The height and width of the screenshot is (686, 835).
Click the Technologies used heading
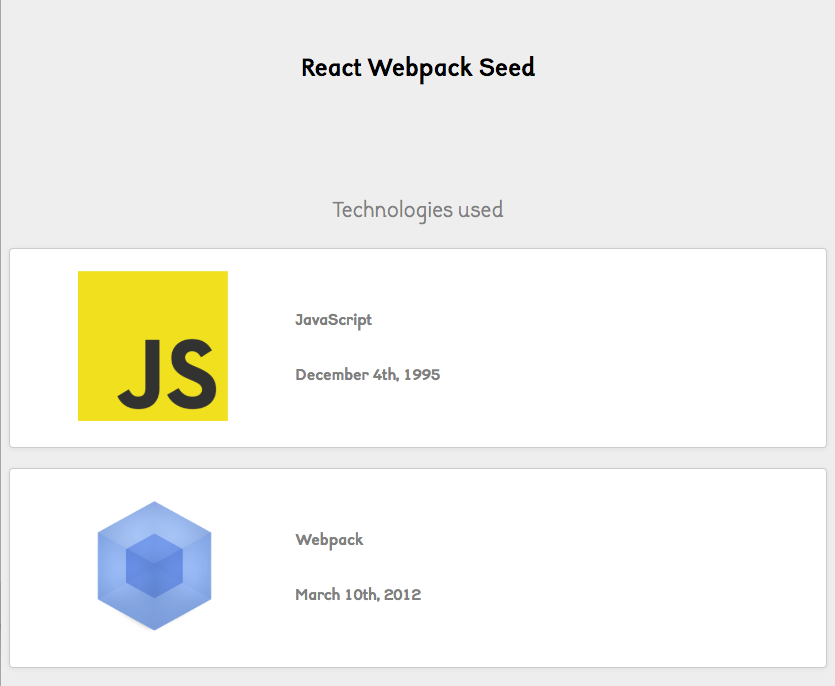pyautogui.click(x=418, y=210)
